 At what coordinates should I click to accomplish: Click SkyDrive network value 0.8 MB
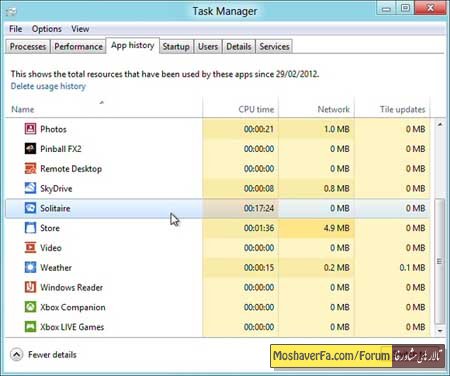point(336,189)
